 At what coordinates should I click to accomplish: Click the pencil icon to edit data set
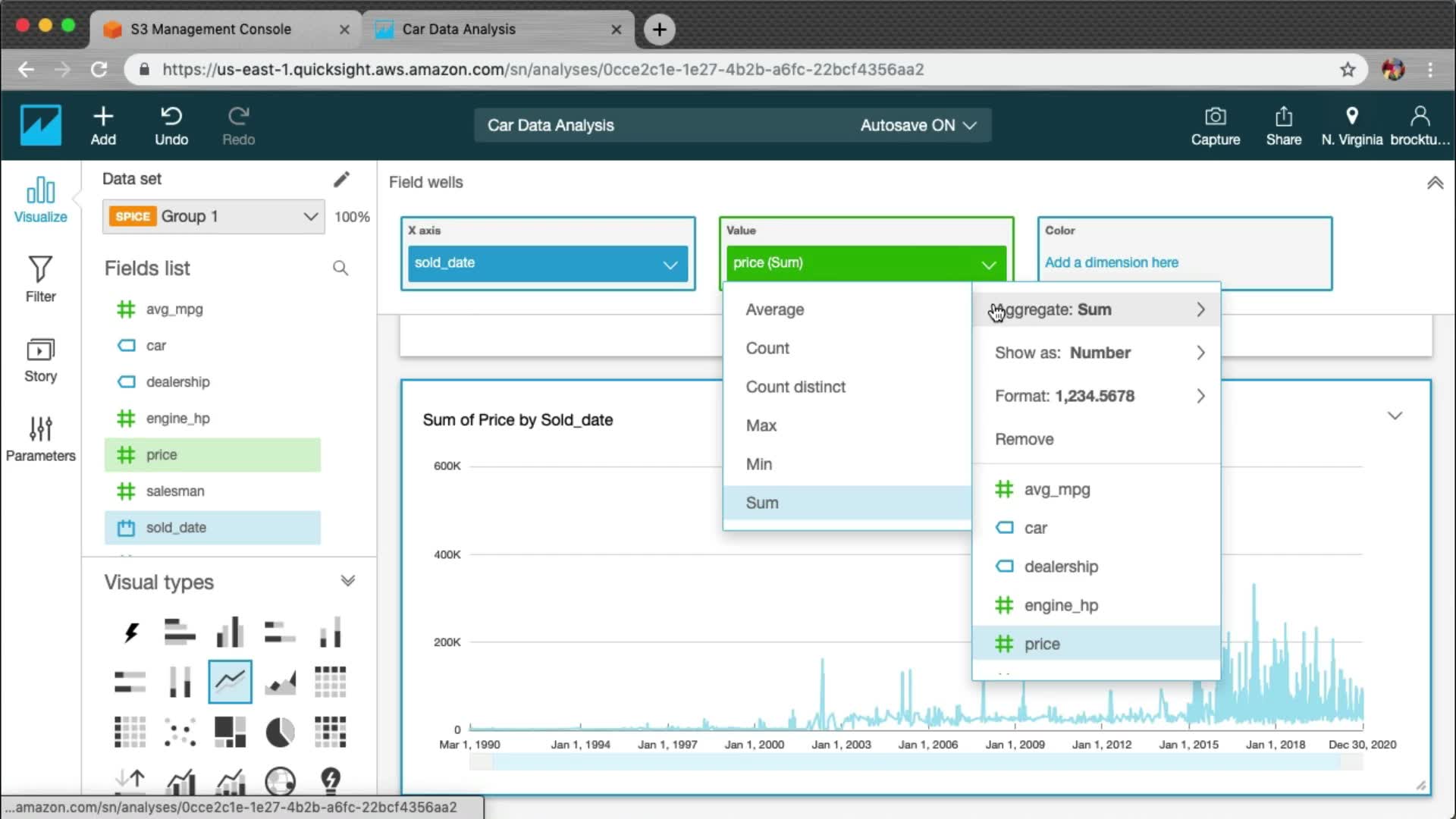pos(341,179)
